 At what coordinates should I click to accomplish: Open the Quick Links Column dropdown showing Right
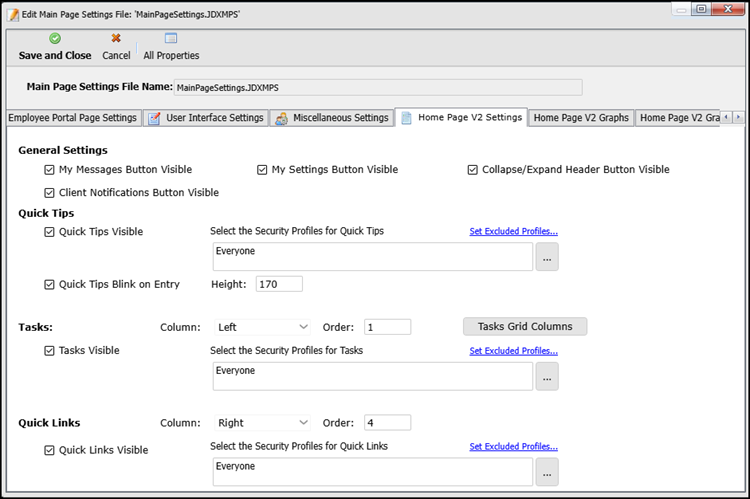(x=262, y=423)
